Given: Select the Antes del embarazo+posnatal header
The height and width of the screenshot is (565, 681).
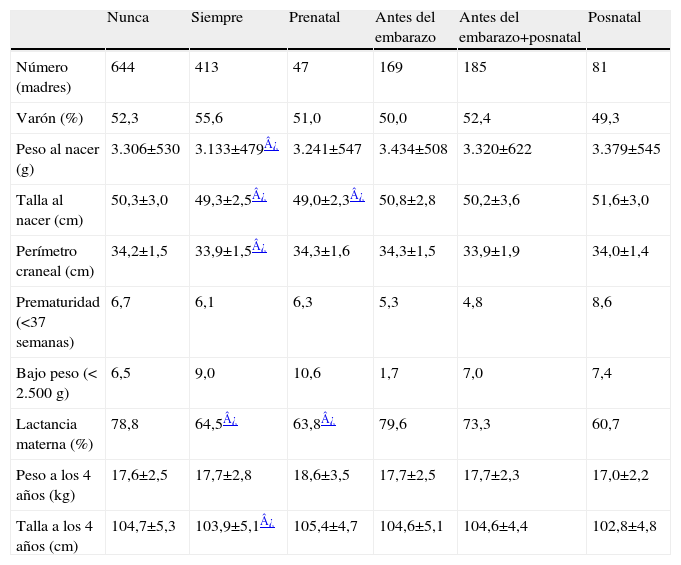Looking at the screenshot, I should 520,28.
